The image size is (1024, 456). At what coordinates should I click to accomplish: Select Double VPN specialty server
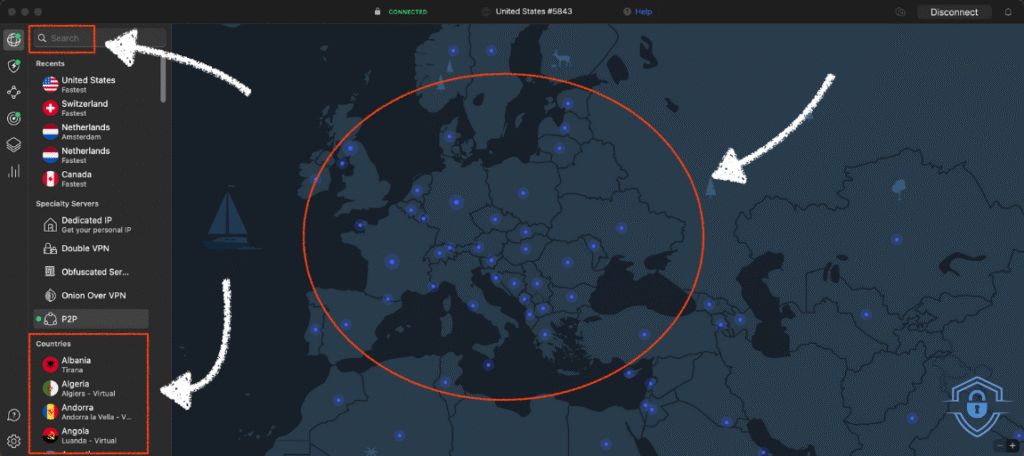(x=91, y=248)
